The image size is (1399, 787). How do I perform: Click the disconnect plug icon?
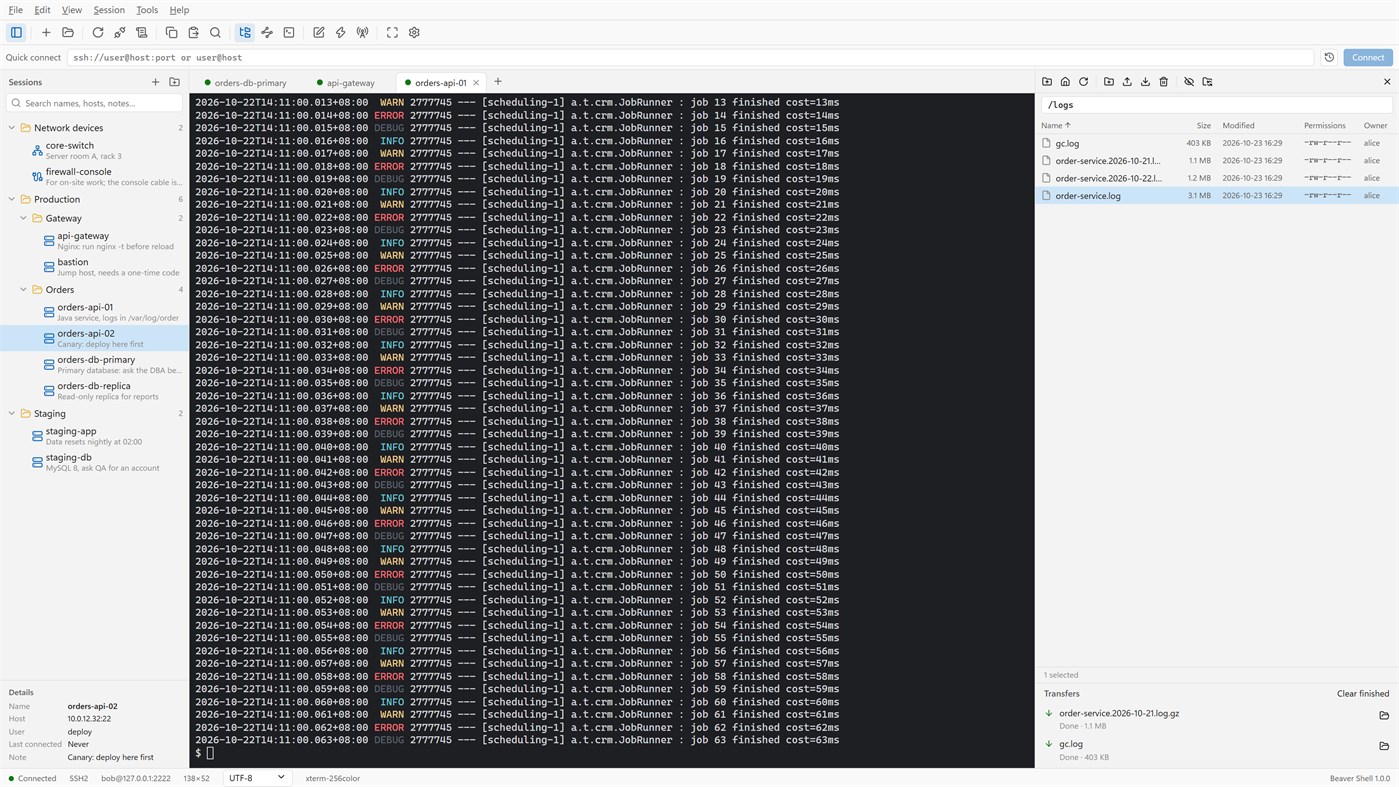click(120, 33)
